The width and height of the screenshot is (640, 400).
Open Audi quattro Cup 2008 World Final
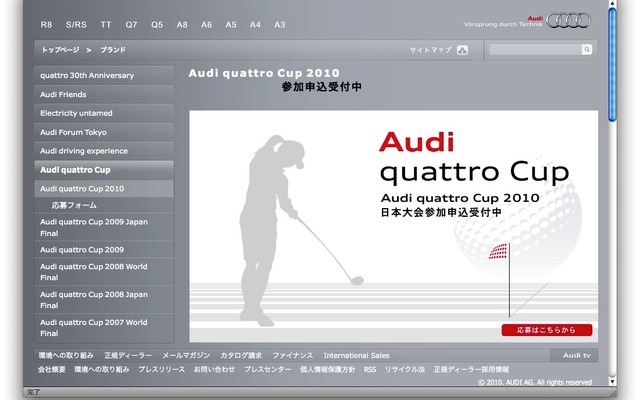pos(104,272)
